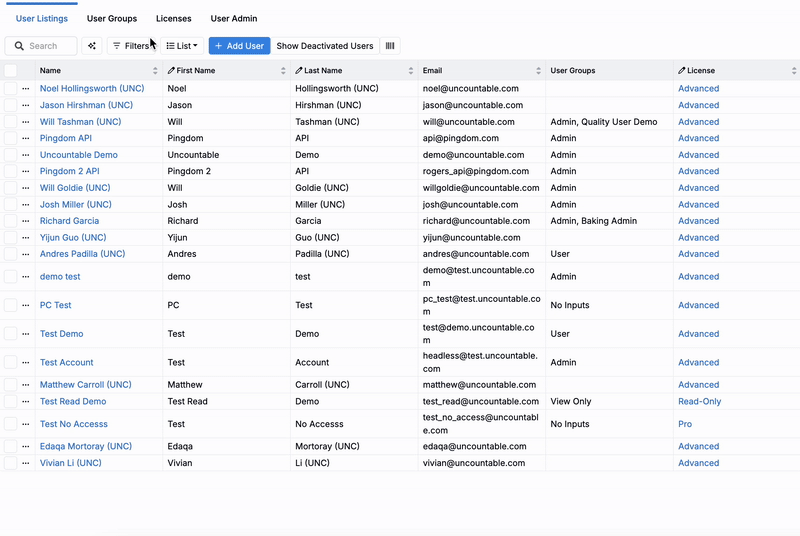Click the AI sparkle search icon
This screenshot has height=536, width=800.
click(92, 46)
